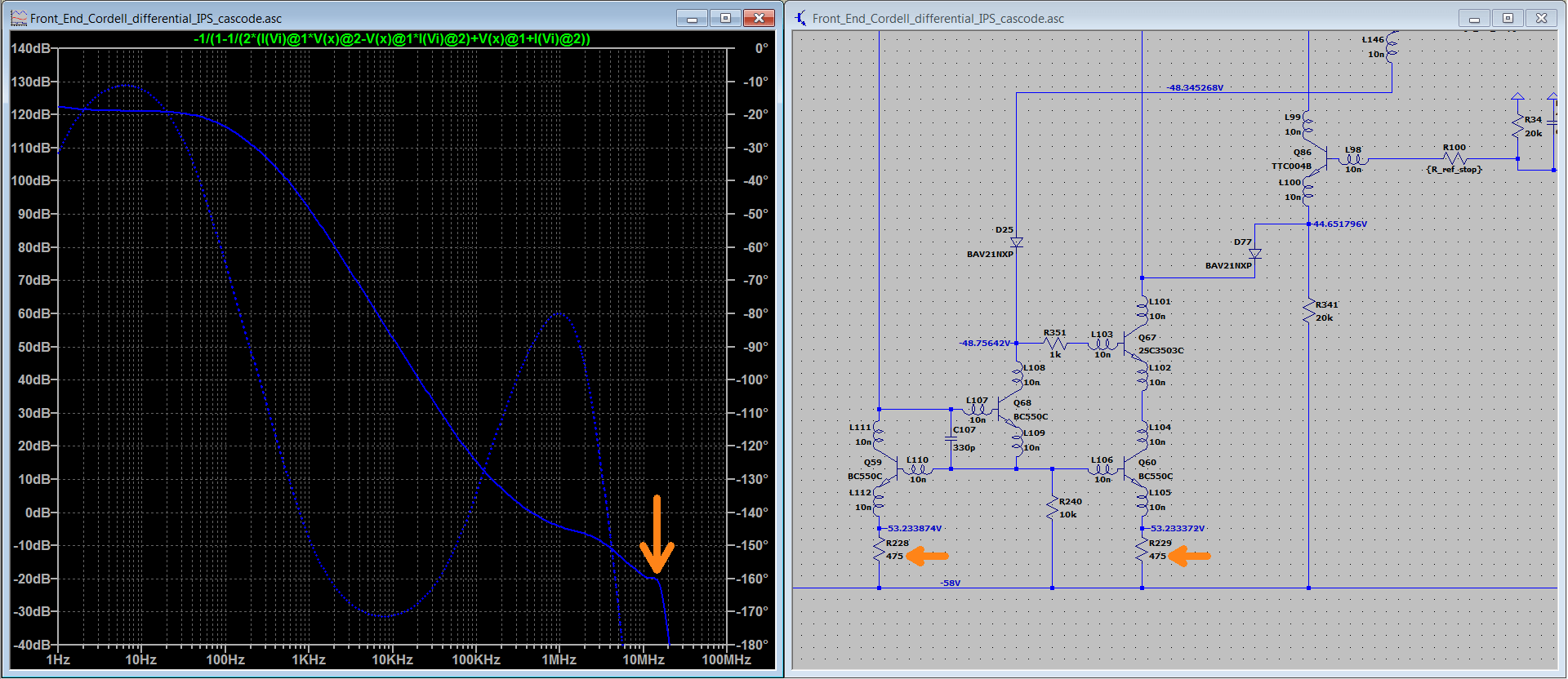
Task: Click the green trace expression label
Action: pyautogui.click(x=391, y=38)
